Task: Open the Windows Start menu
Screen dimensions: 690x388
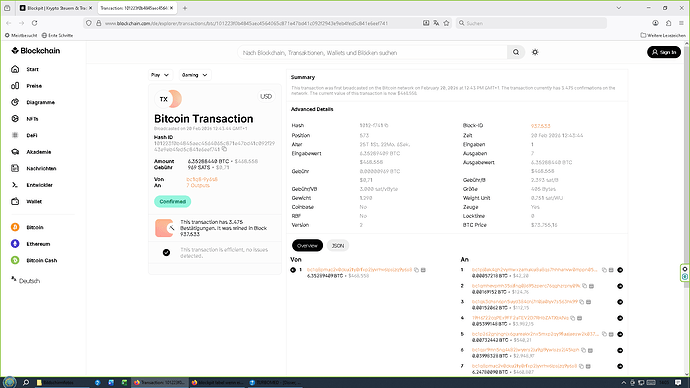Action: [10, 382]
